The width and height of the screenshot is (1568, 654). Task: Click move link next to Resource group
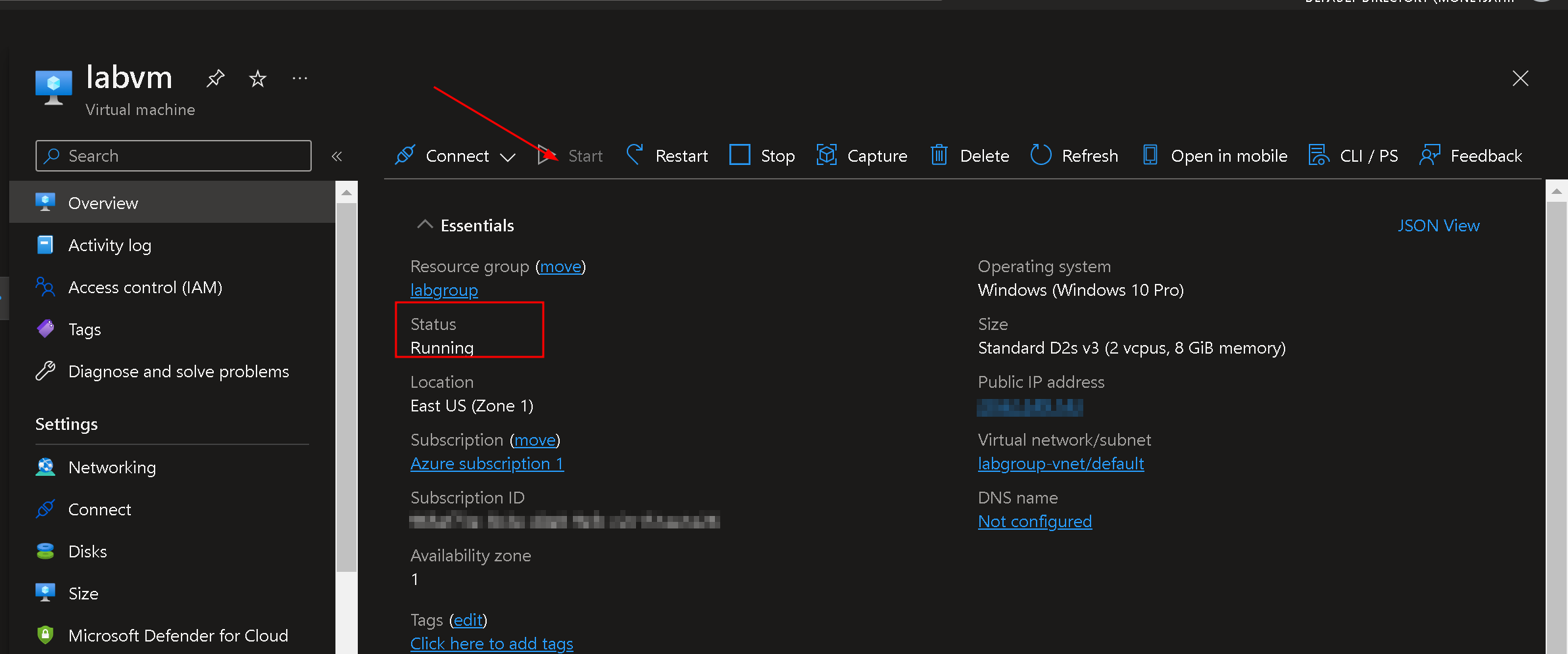(561, 267)
